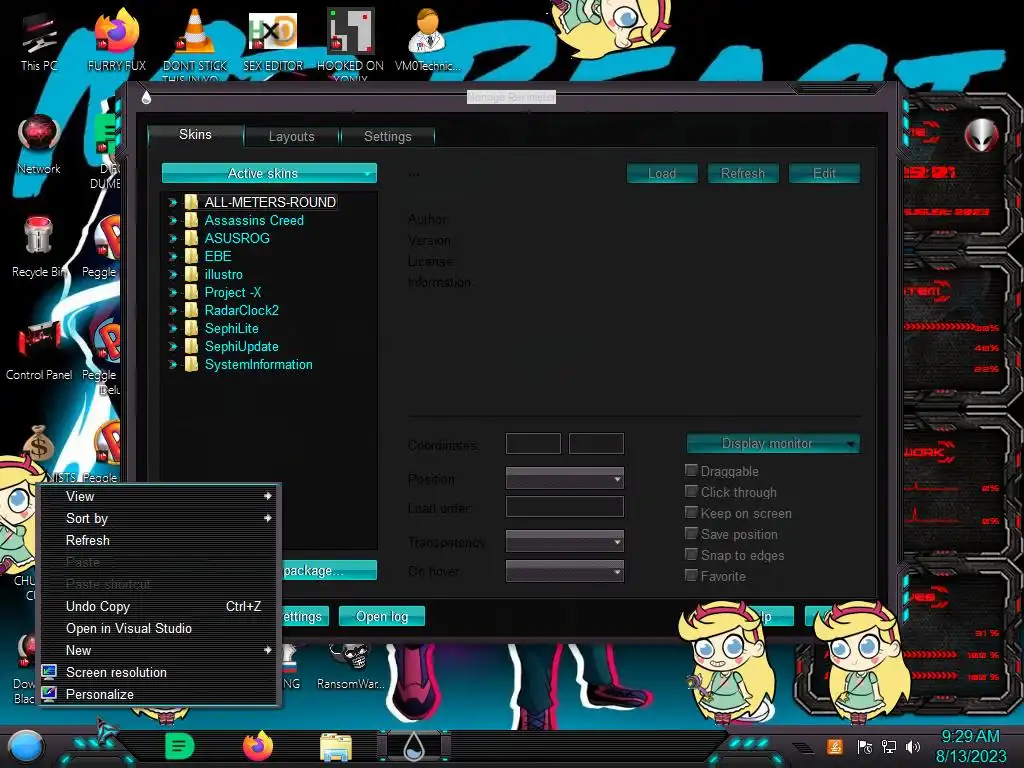Click the SystemInformation folder icon
The image size is (1024, 768).
(191, 364)
